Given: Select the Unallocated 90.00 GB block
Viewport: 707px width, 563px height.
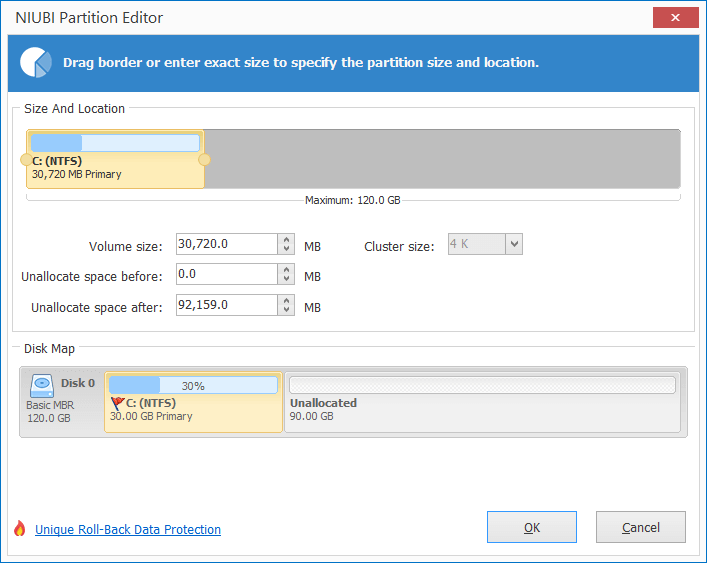Looking at the screenshot, I should click(482, 402).
